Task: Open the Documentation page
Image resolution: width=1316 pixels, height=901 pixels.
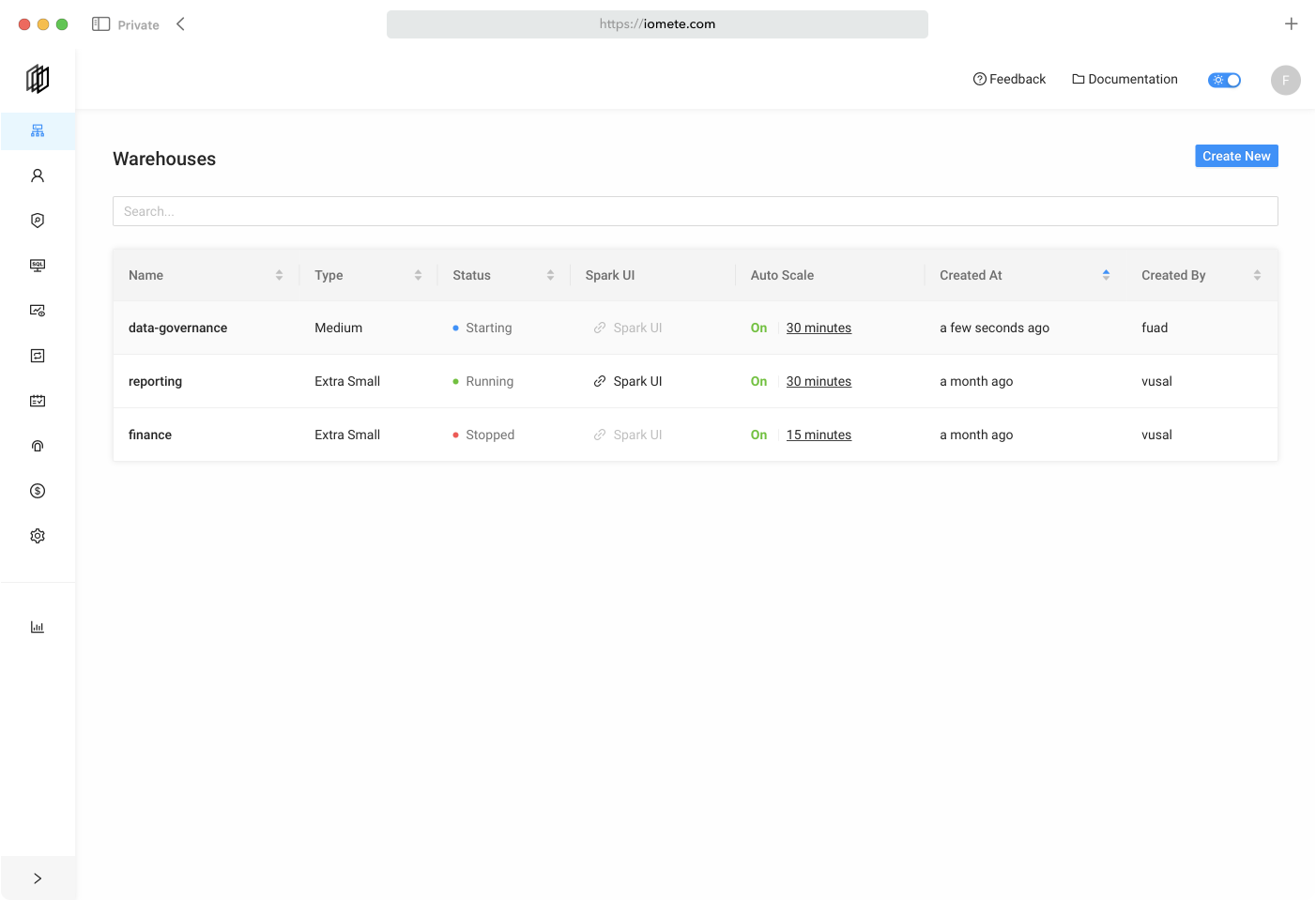Action: [x=1124, y=79]
